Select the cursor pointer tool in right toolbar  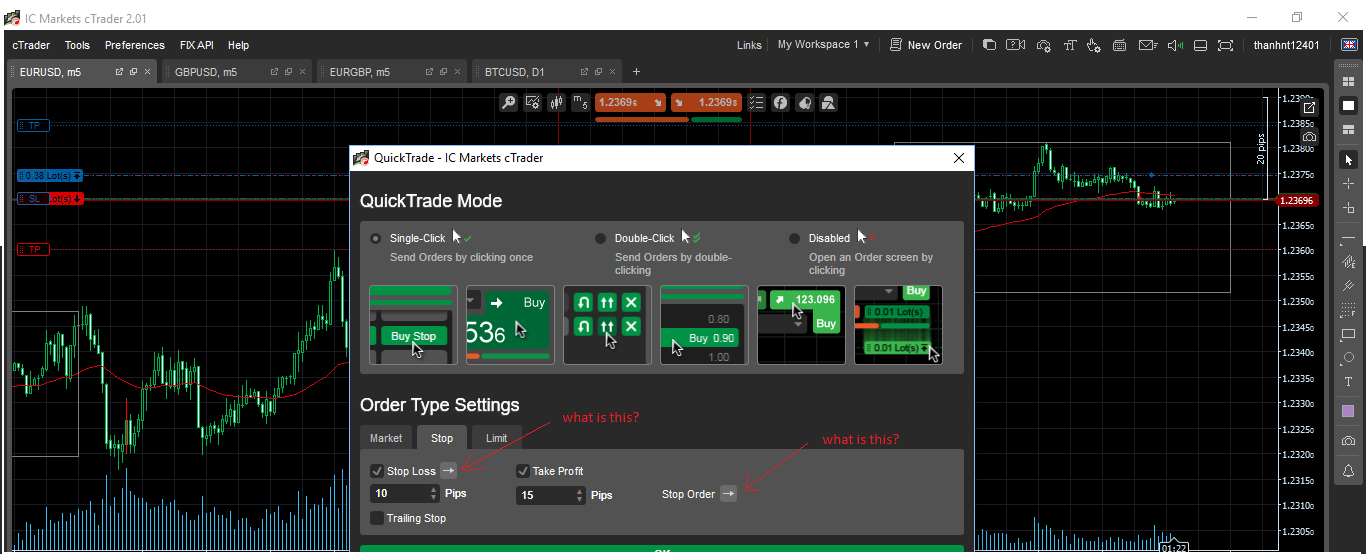pyautogui.click(x=1349, y=160)
